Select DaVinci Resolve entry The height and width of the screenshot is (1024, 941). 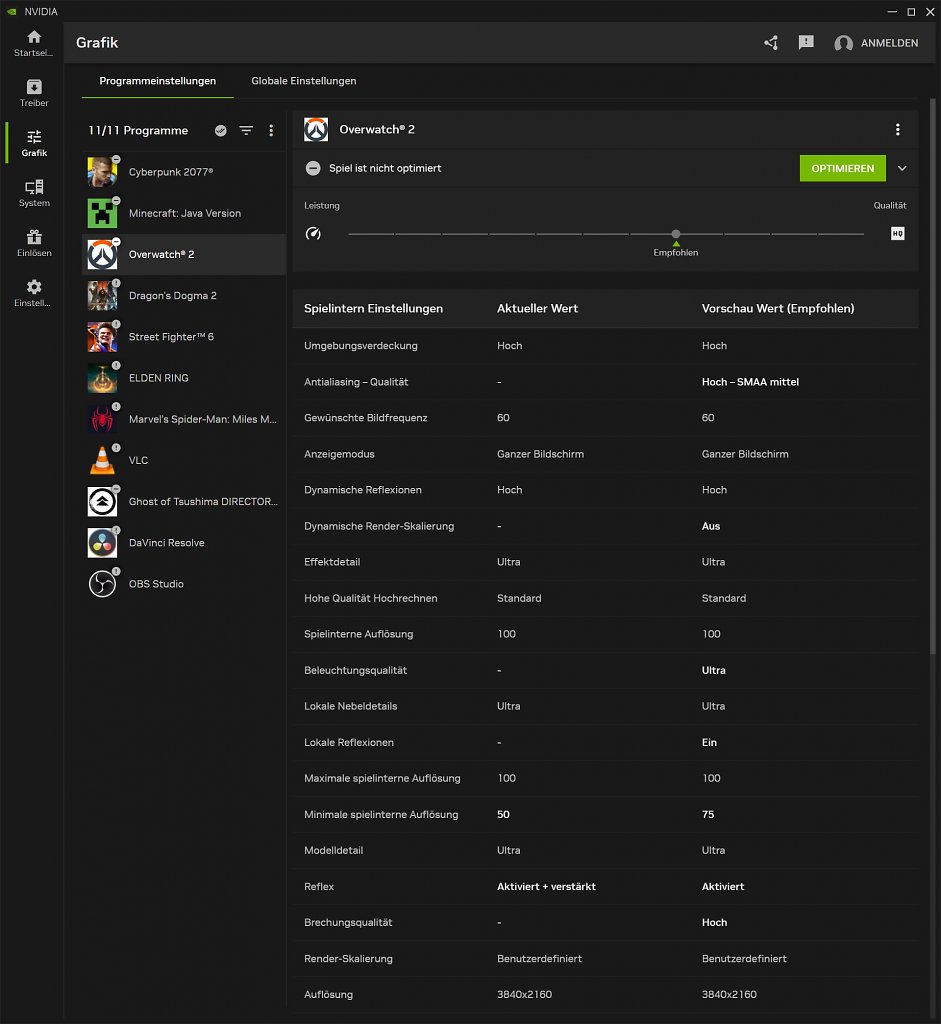coord(184,543)
